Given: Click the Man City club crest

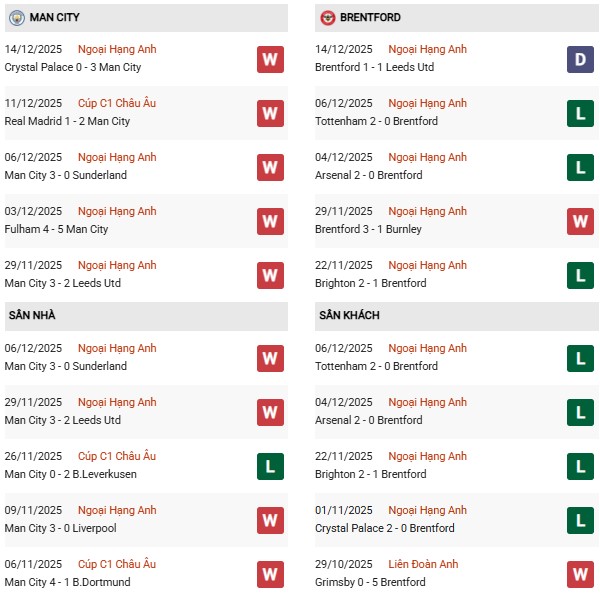Looking at the screenshot, I should [x=16, y=17].
